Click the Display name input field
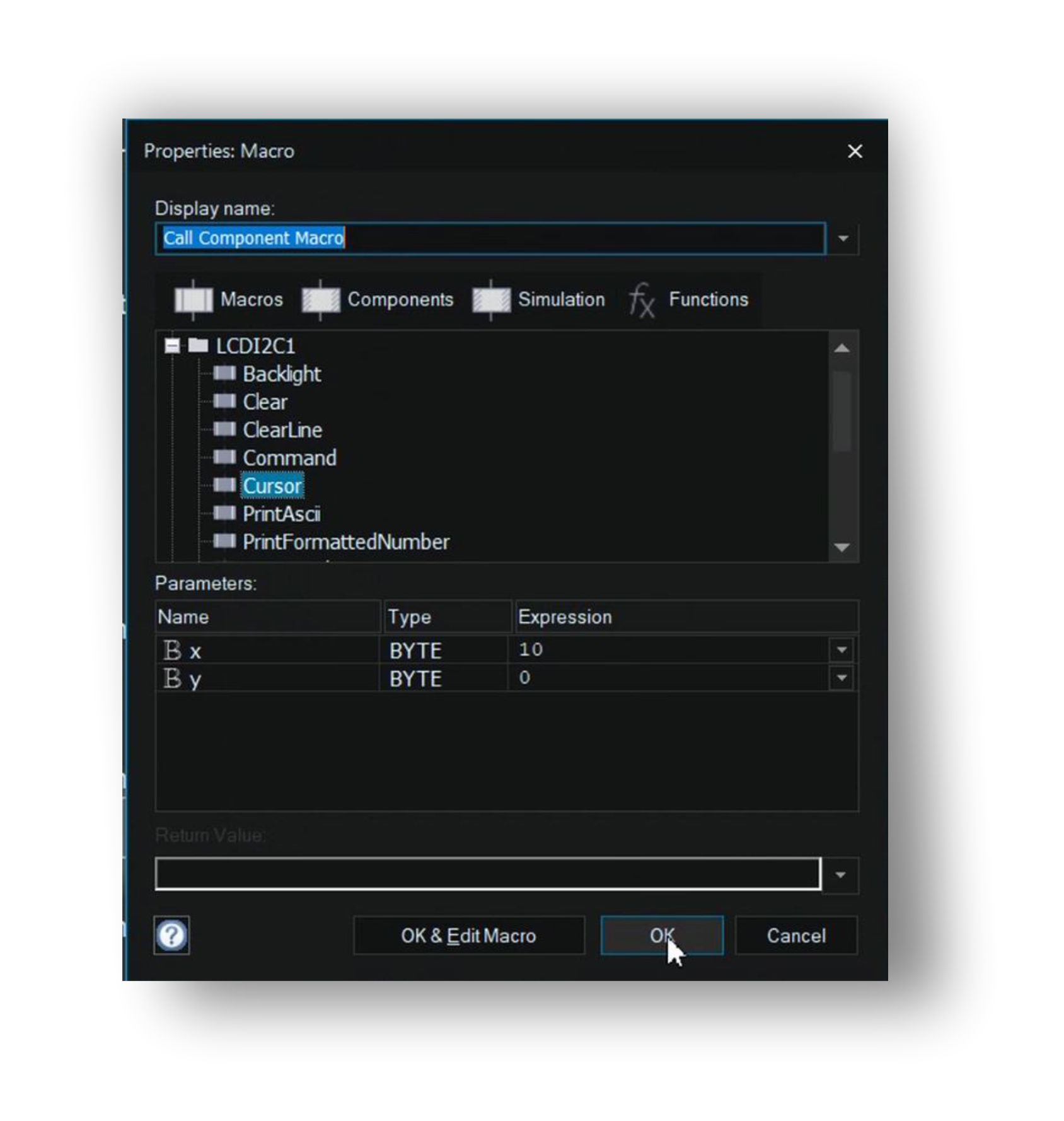1064x1121 pixels. [490, 238]
